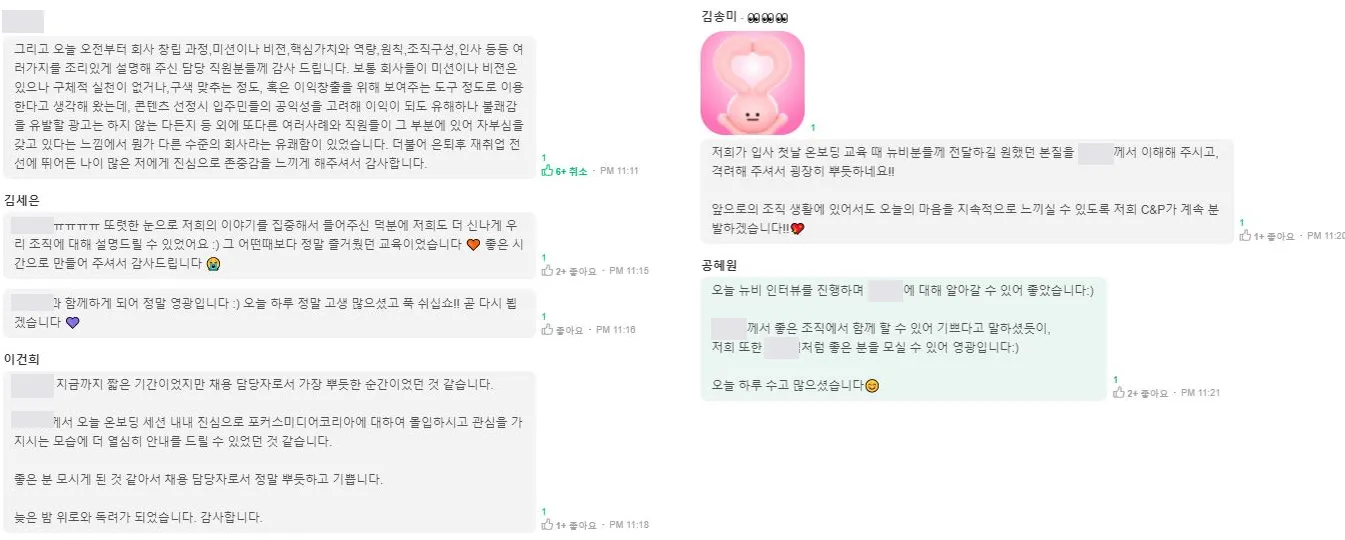1345x540 pixels.
Task: Click thumbs-up icon on 김송미's PM 11:20 message
Action: [1245, 235]
